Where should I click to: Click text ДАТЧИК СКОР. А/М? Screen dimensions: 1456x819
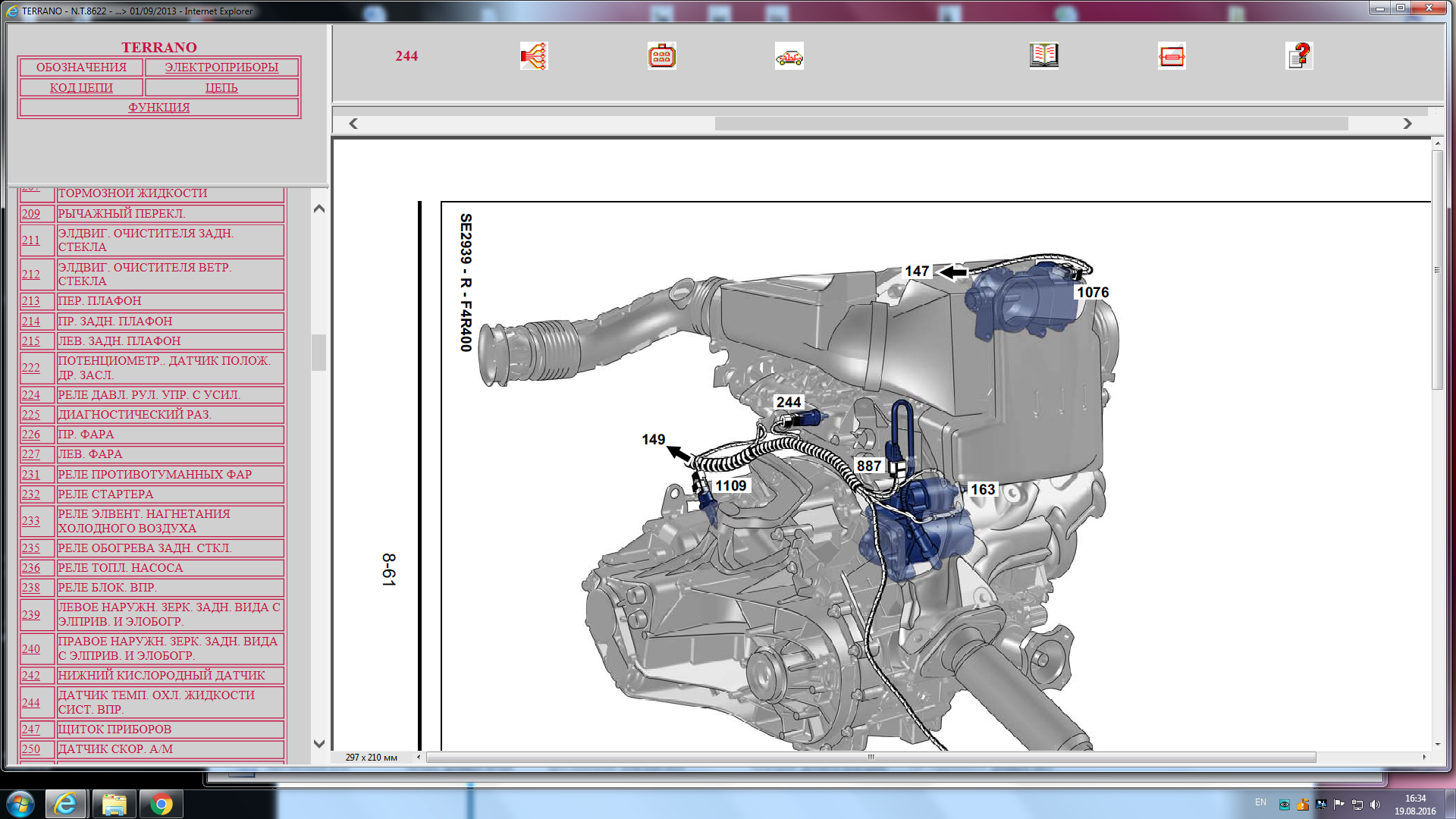[x=116, y=749]
